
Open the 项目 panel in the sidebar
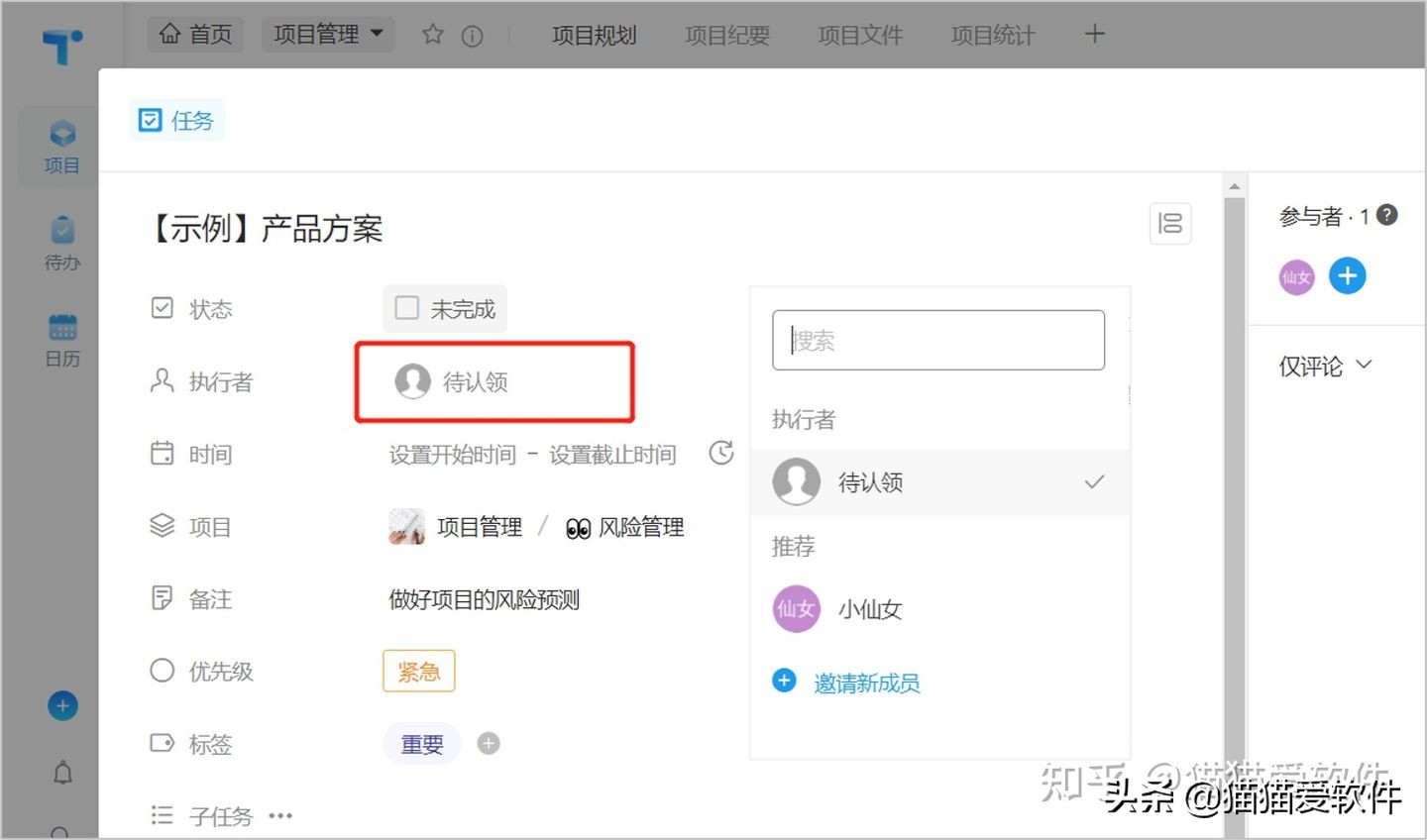point(61,146)
